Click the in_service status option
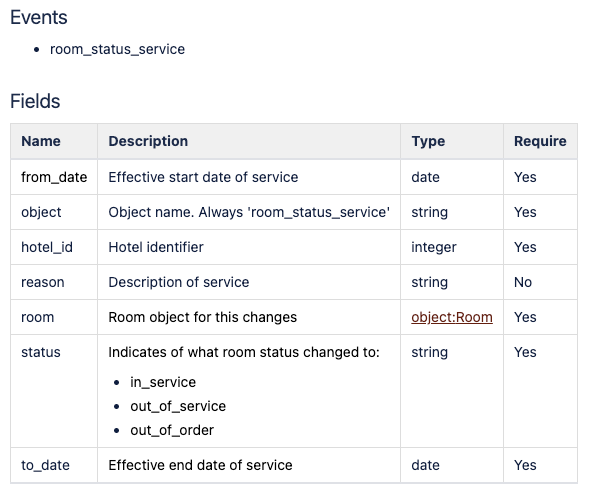591x499 pixels. [163, 382]
